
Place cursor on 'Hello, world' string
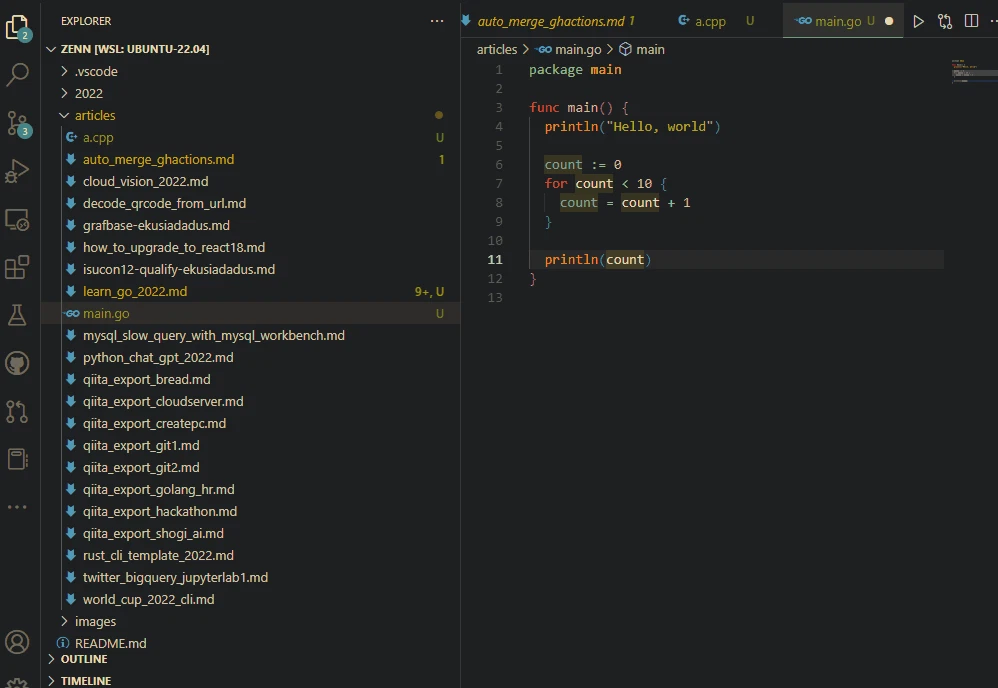click(x=659, y=127)
